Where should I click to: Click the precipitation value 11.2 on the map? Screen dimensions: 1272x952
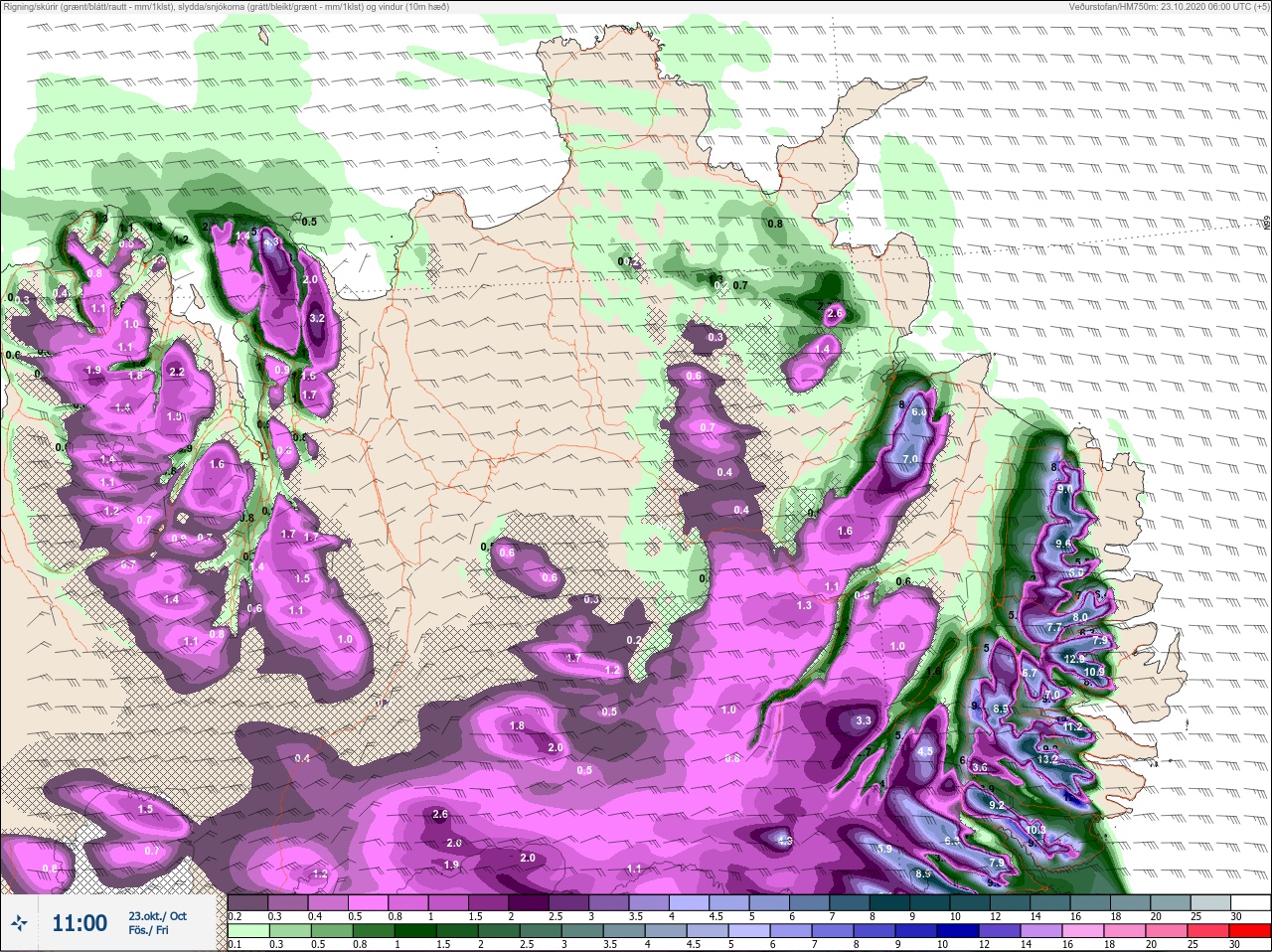1072,726
